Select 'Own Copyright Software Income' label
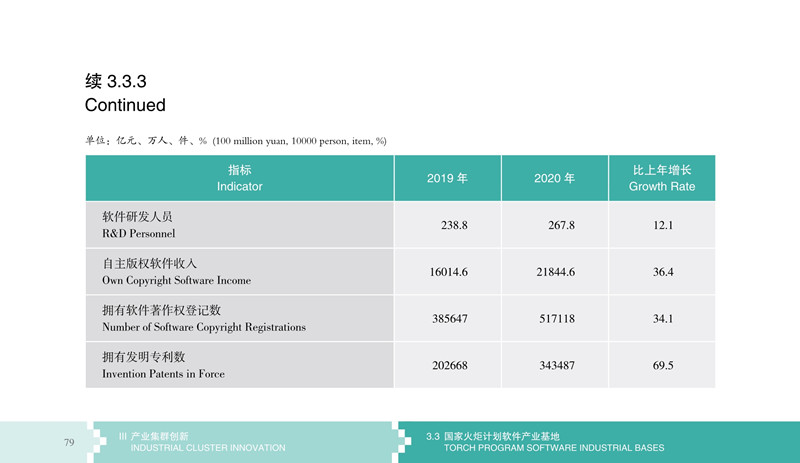Image resolution: width=800 pixels, height=463 pixels. tap(177, 280)
